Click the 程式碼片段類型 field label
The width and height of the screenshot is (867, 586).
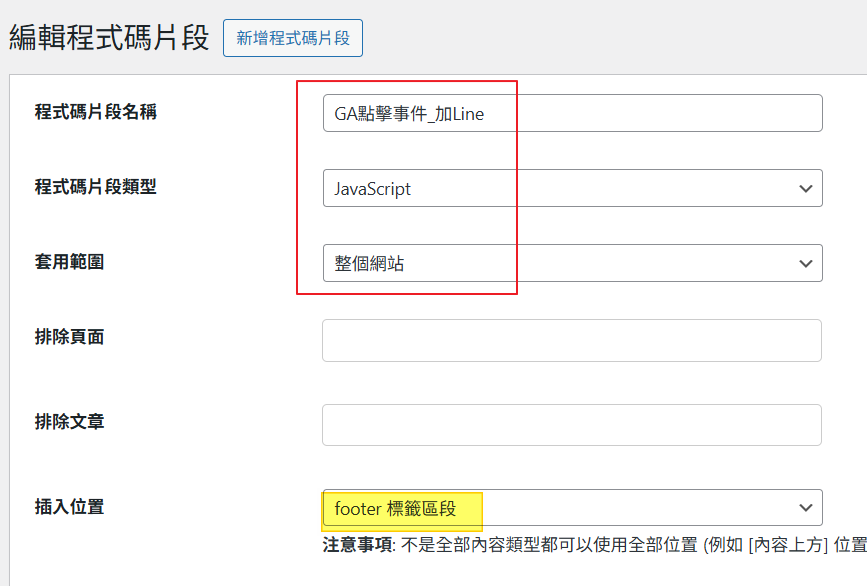tap(95, 187)
